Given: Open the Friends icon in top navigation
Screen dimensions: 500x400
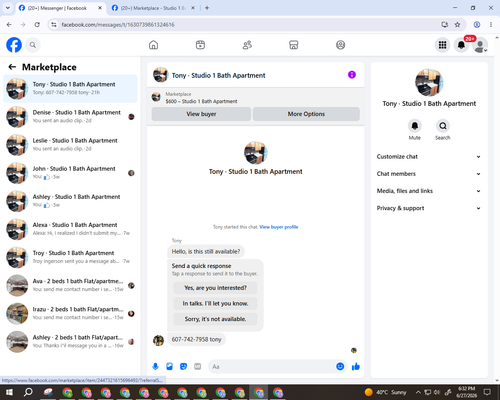Looking at the screenshot, I should point(247,45).
